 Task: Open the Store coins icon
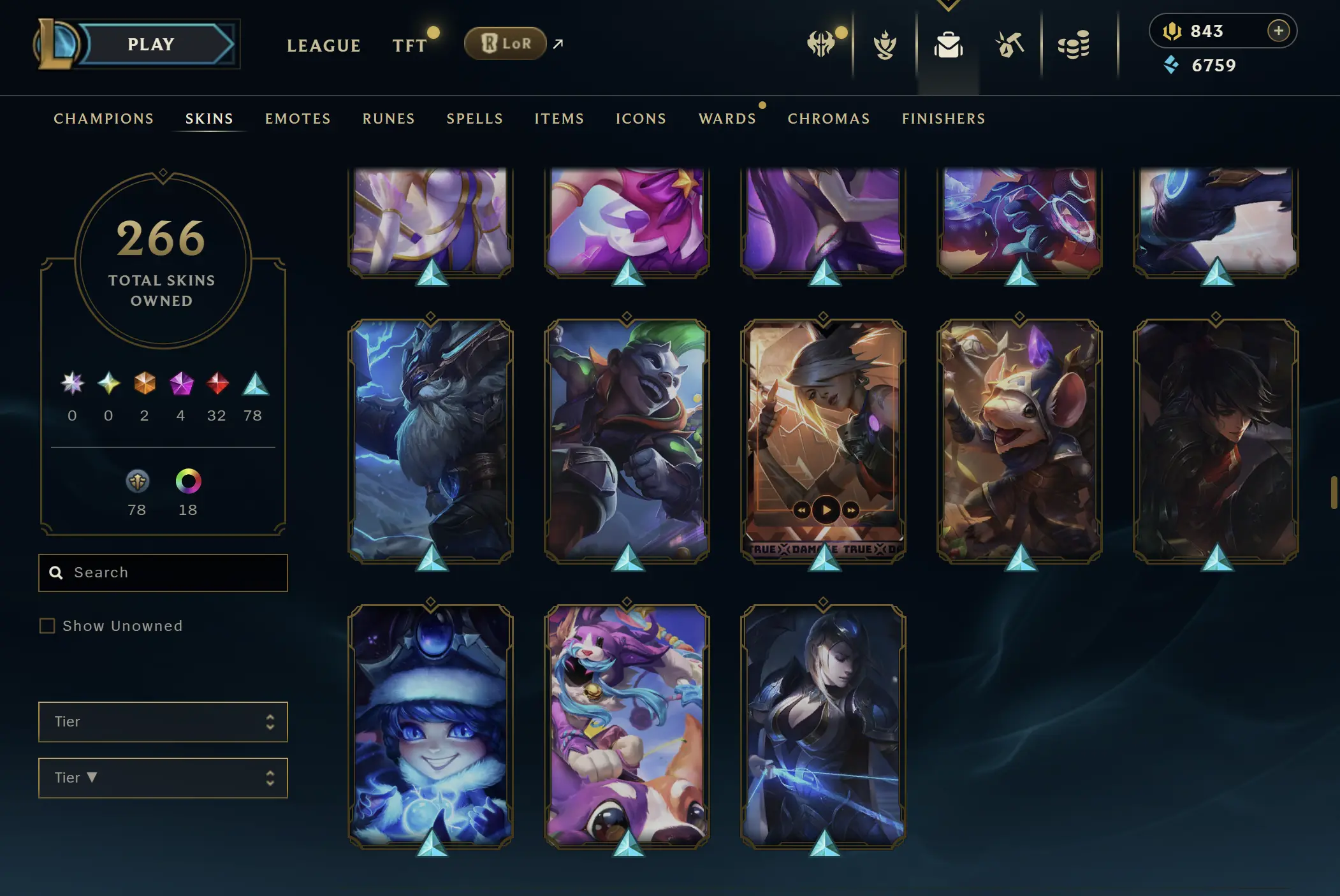coord(1074,45)
